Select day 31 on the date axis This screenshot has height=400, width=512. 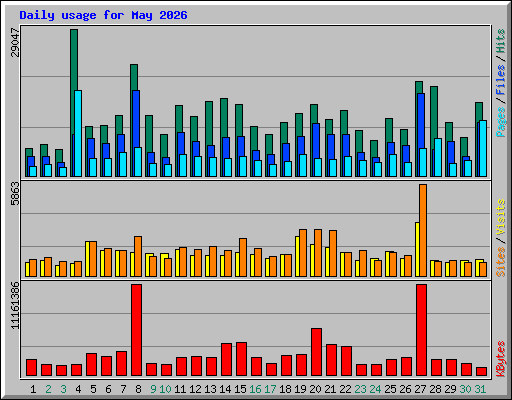click(x=480, y=389)
